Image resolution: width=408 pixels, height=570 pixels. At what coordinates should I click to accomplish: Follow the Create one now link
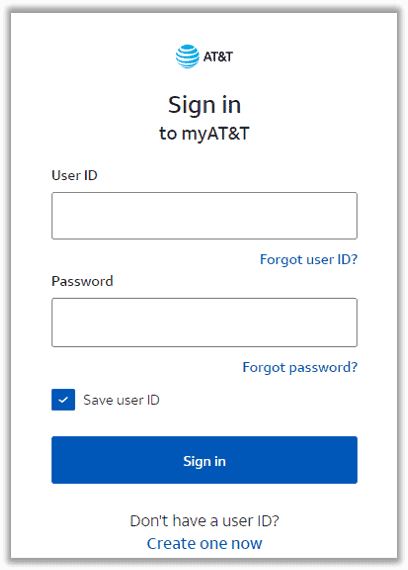204,543
